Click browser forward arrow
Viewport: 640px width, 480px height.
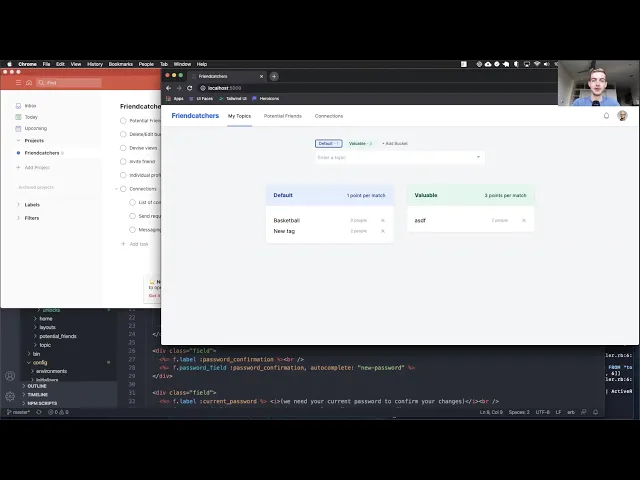pos(179,88)
